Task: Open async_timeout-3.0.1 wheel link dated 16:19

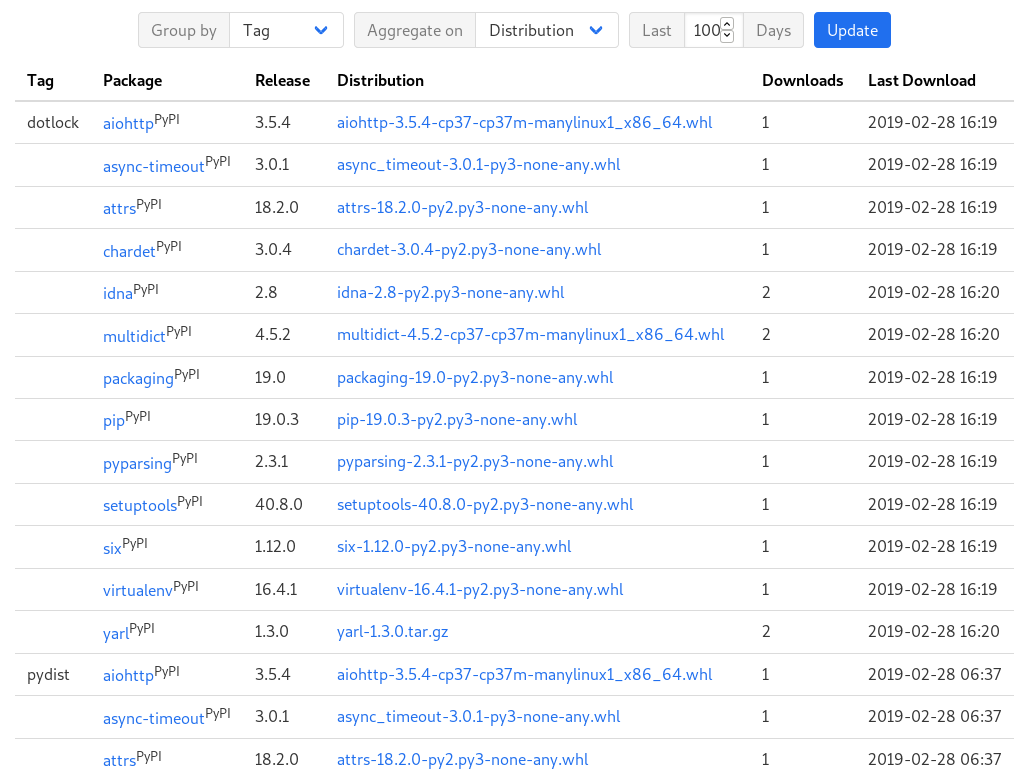Action: pos(479,164)
